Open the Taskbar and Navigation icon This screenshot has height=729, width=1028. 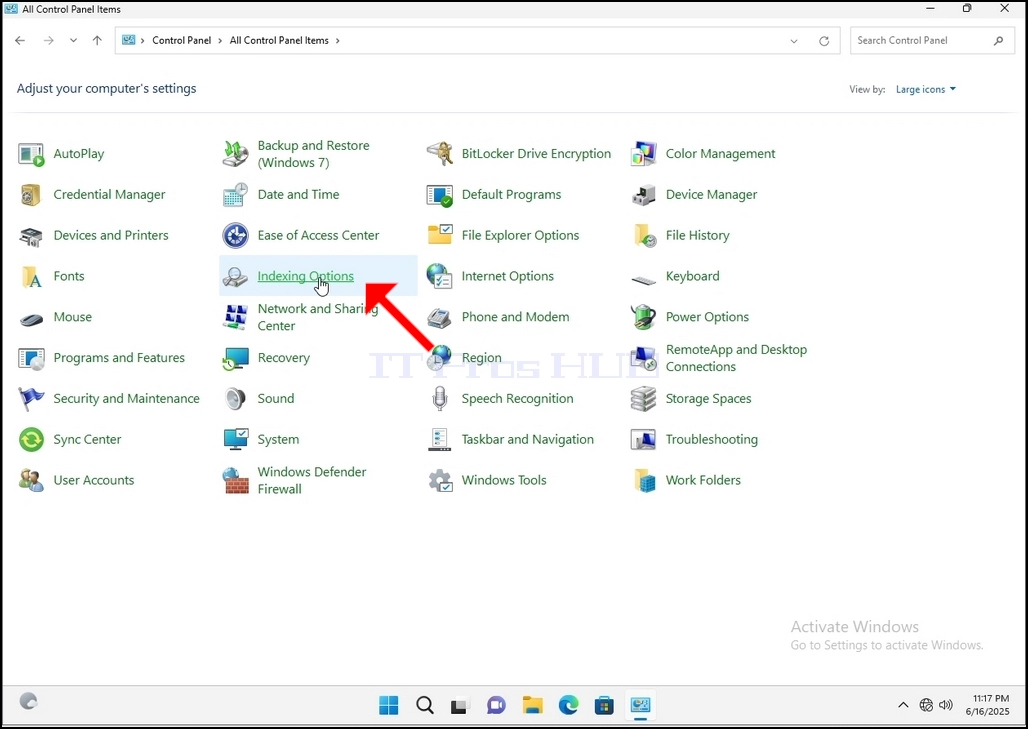[439, 440]
